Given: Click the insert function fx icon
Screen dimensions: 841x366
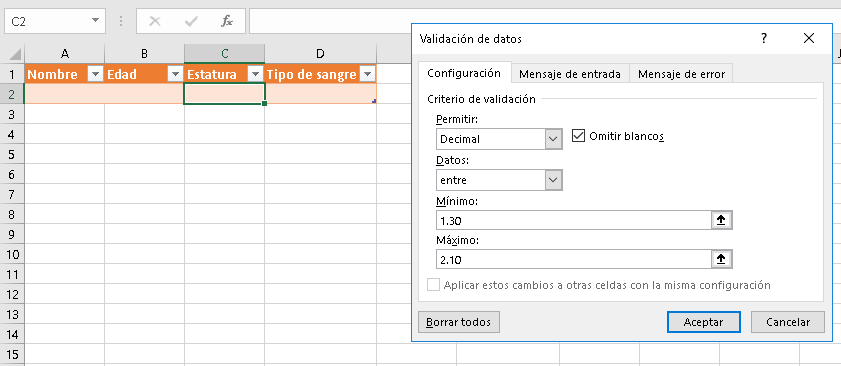Looking at the screenshot, I should [227, 21].
